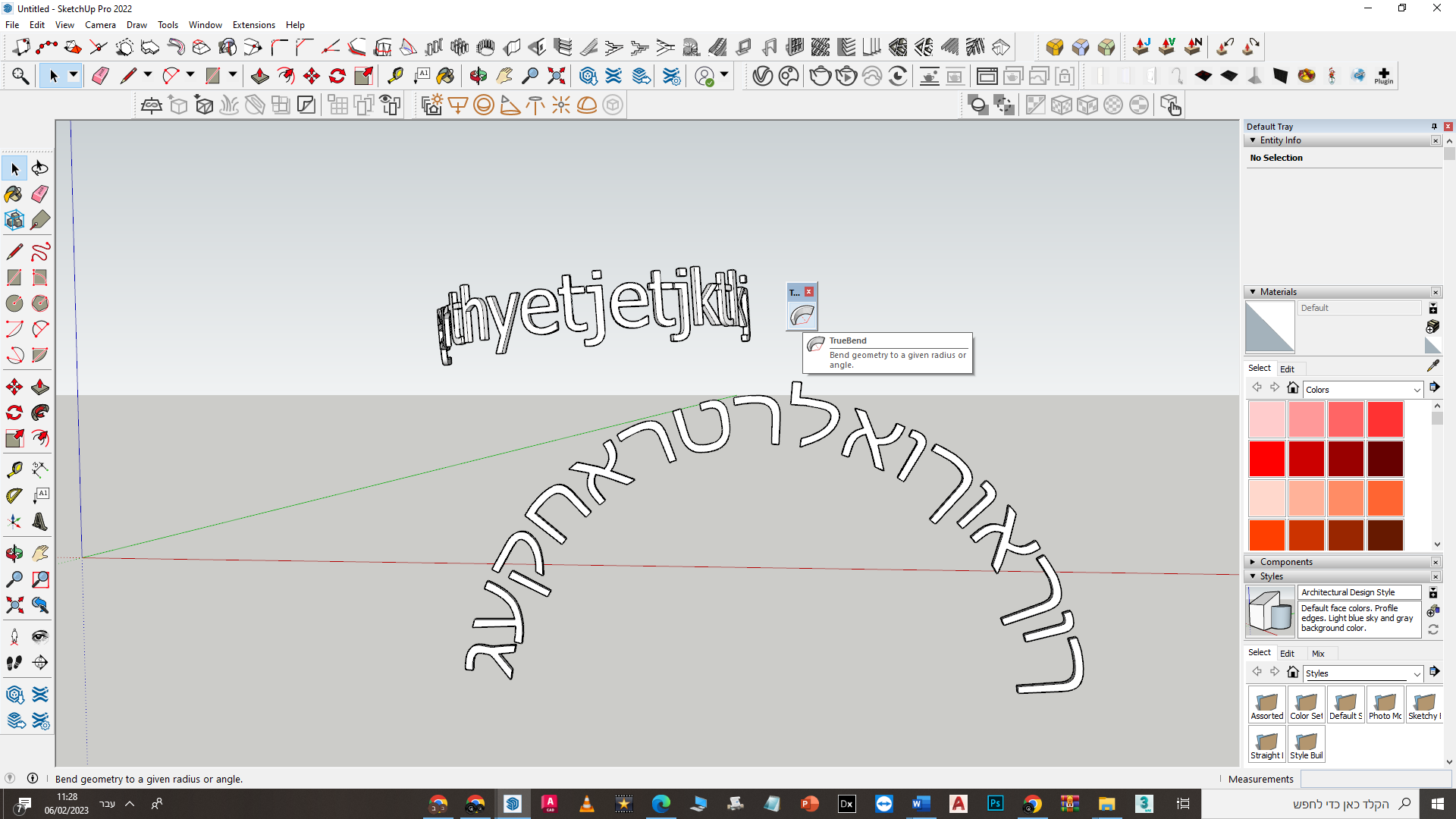The width and height of the screenshot is (1456, 819).
Task: Choose the Sketchy Edges style folder
Action: pyautogui.click(x=1423, y=704)
